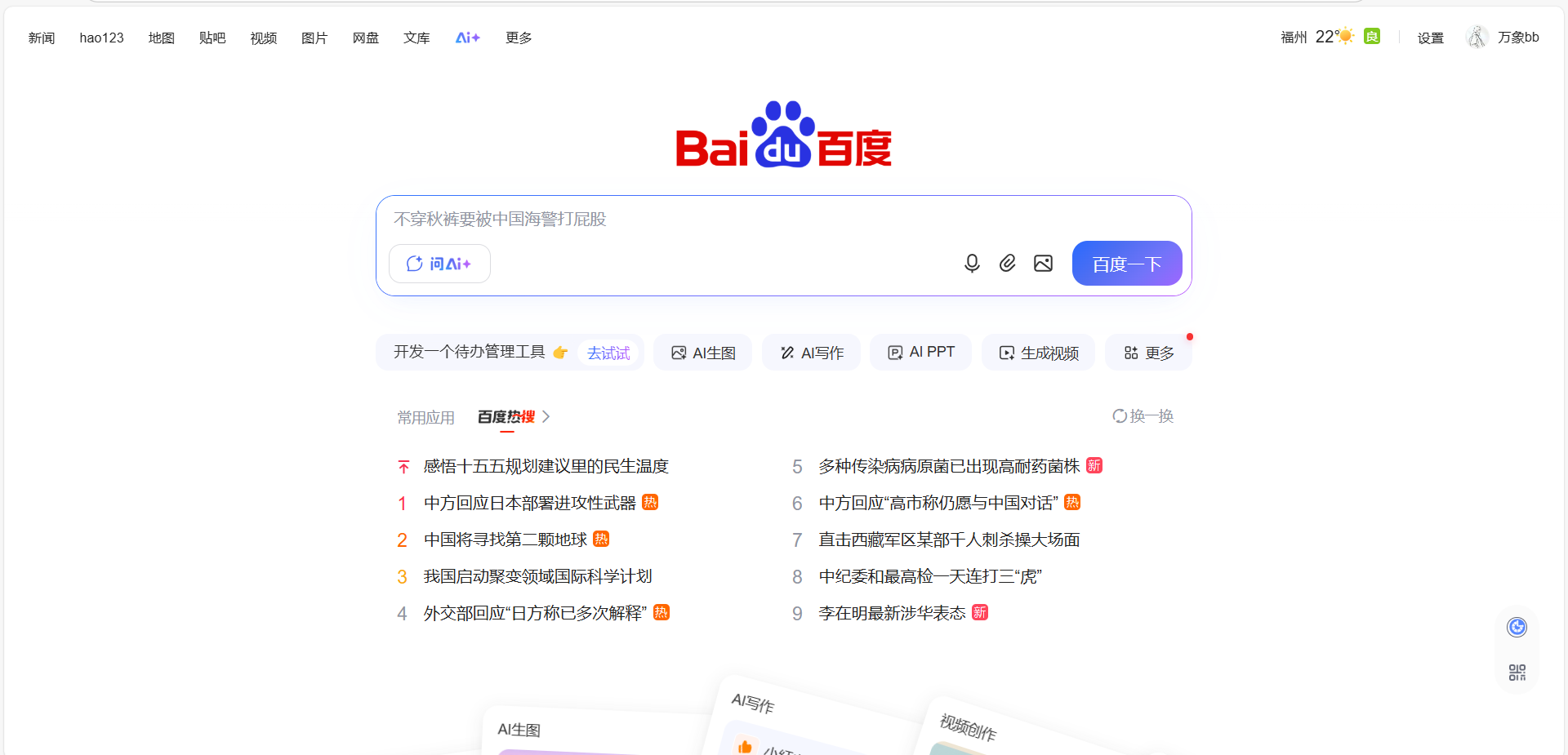Click 换一换 to refresh hot searches

[1151, 416]
